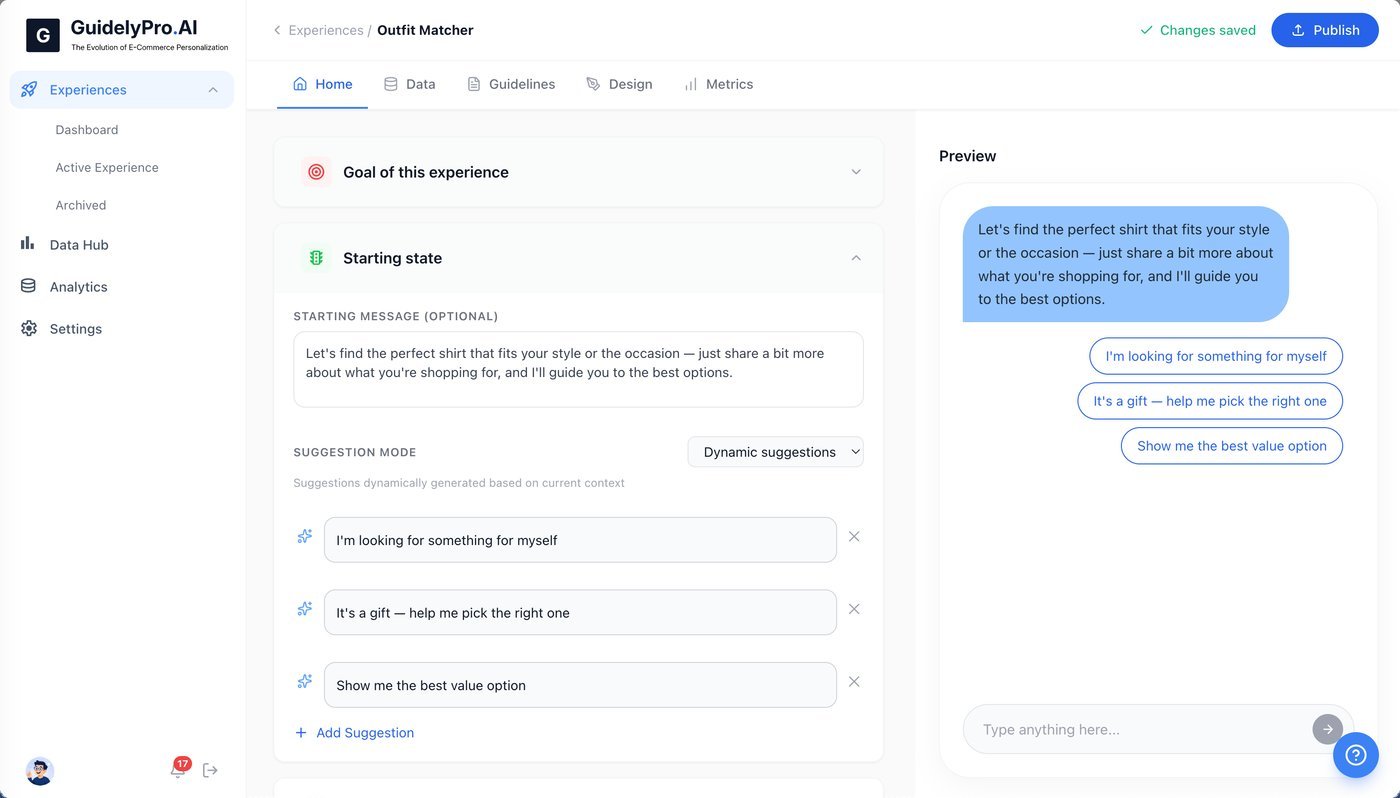Click the notification bell with 17 badge
Screen dimensions: 1400x798
click(x=178, y=770)
